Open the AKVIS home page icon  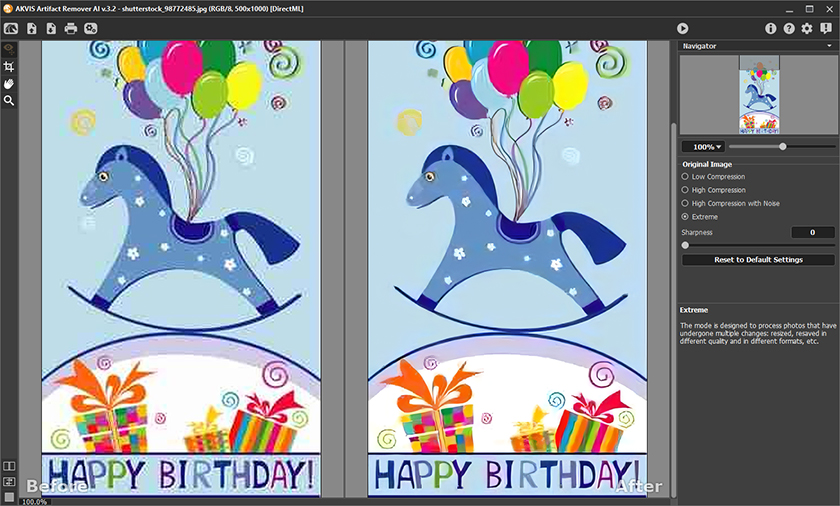tap(11, 28)
